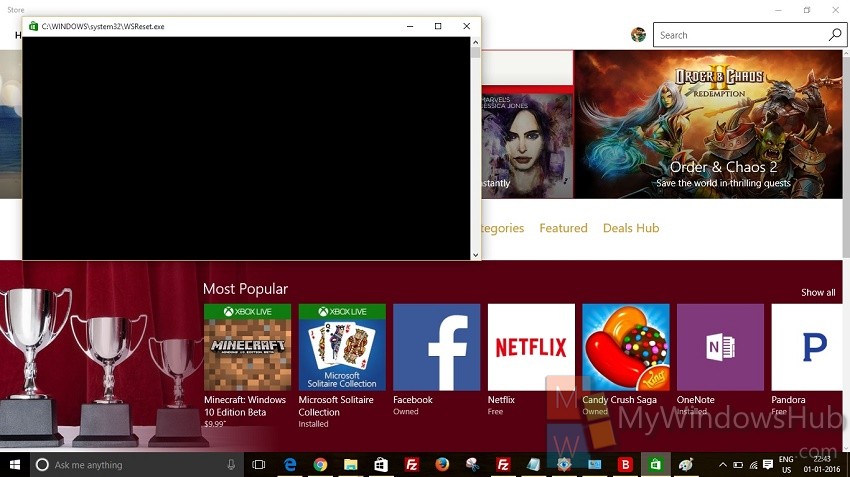Screen dimensions: 850x477
Task: Click the 'Most Popular' heading
Action: click(245, 289)
